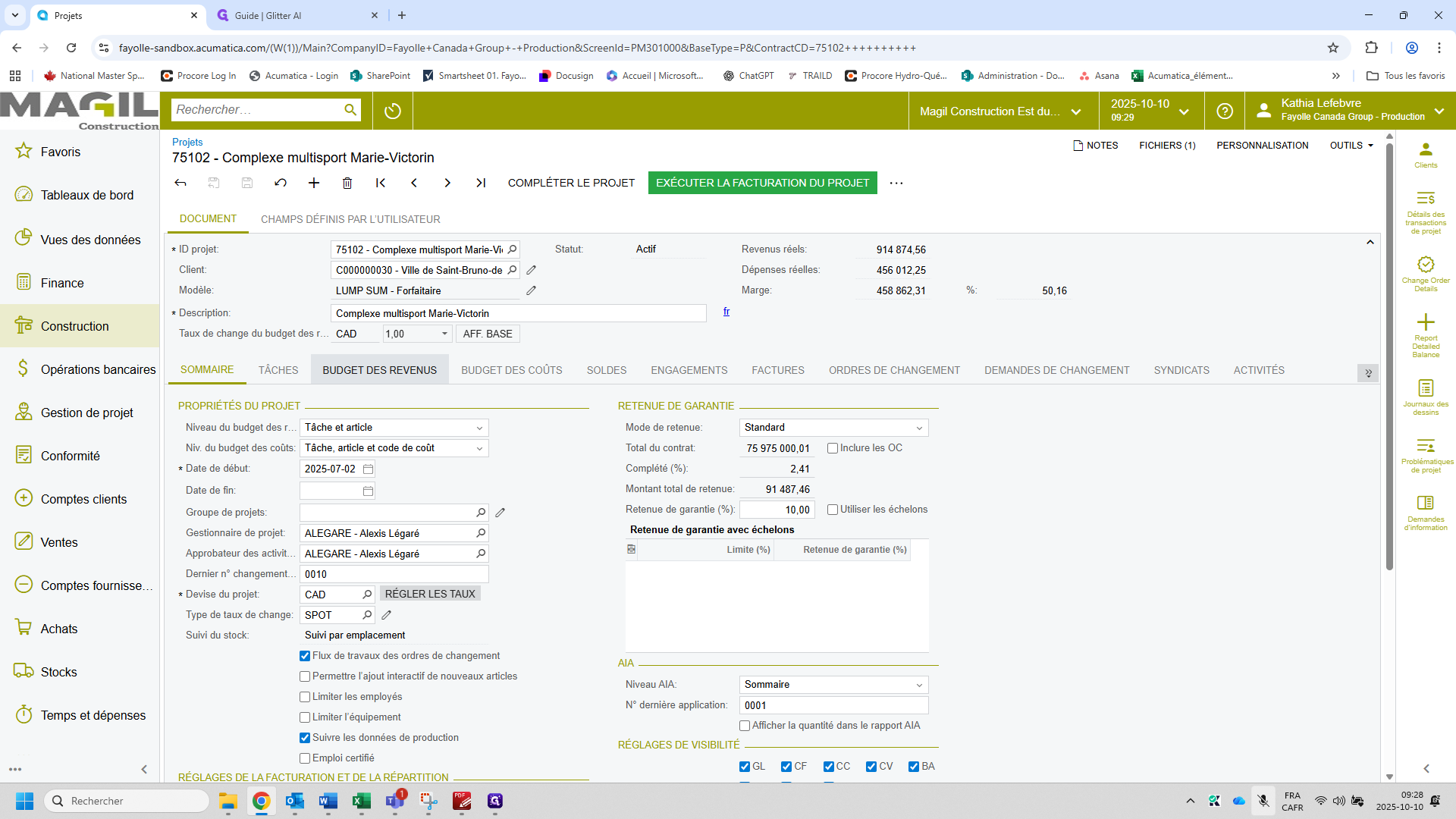Image resolution: width=1456 pixels, height=819 pixels.
Task: Uncheck Flux de travaux des ordres de changement
Action: click(x=305, y=655)
